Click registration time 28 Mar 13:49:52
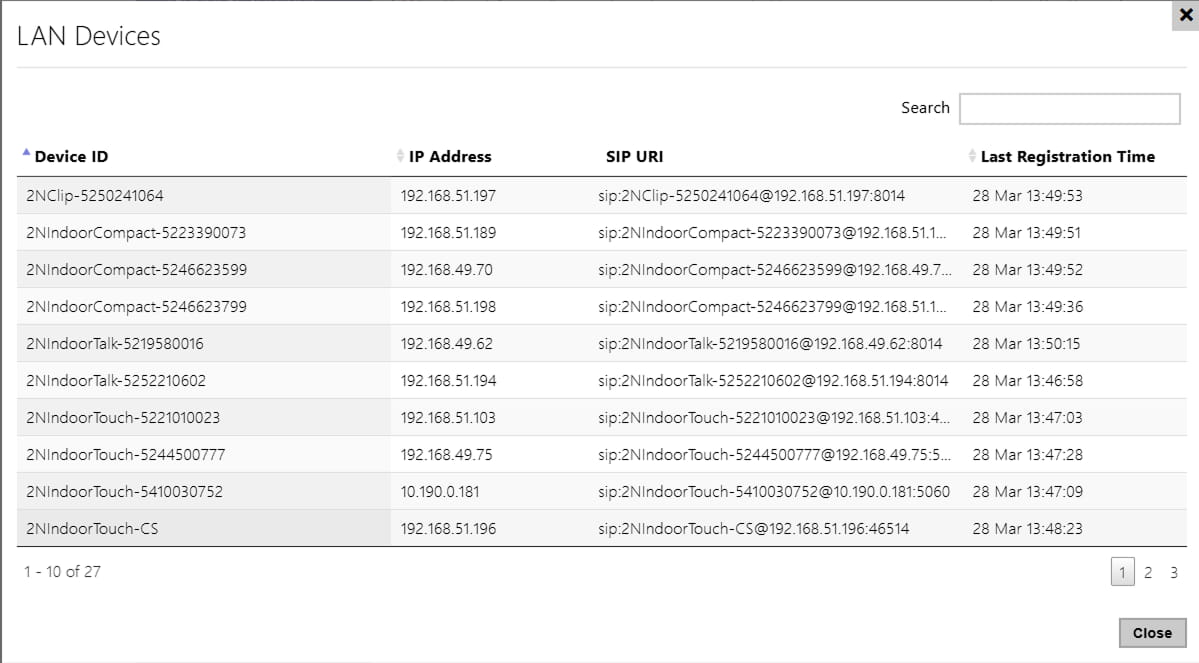 click(x=1028, y=270)
